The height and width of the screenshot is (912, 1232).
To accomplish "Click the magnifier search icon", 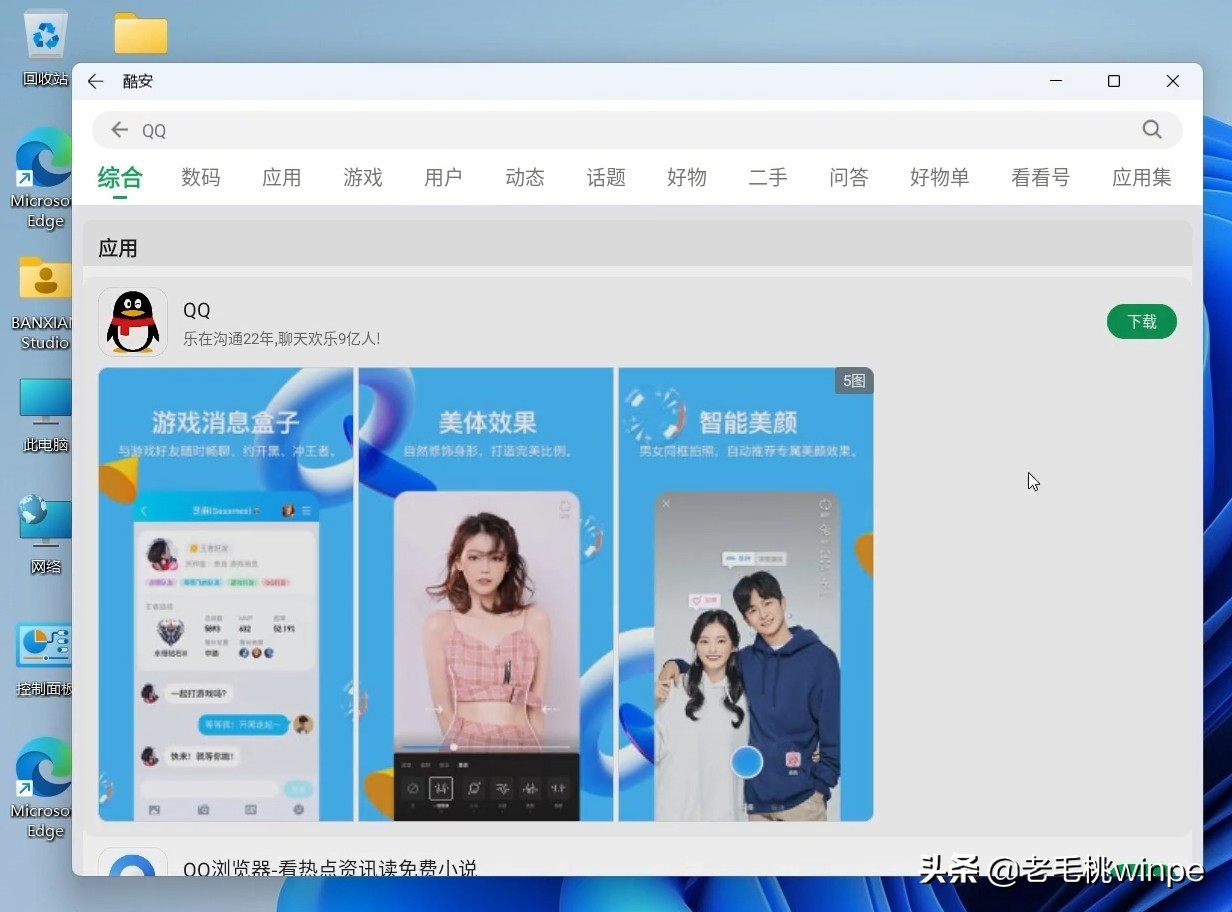I will pyautogui.click(x=1152, y=129).
